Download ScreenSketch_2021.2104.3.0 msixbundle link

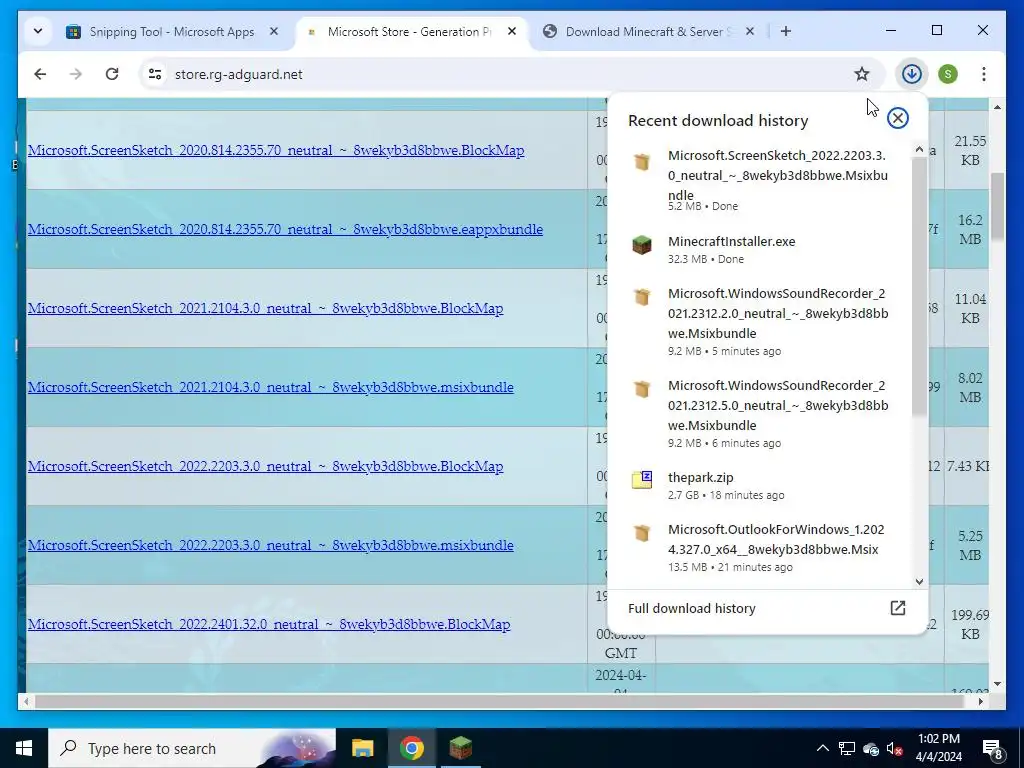270,387
